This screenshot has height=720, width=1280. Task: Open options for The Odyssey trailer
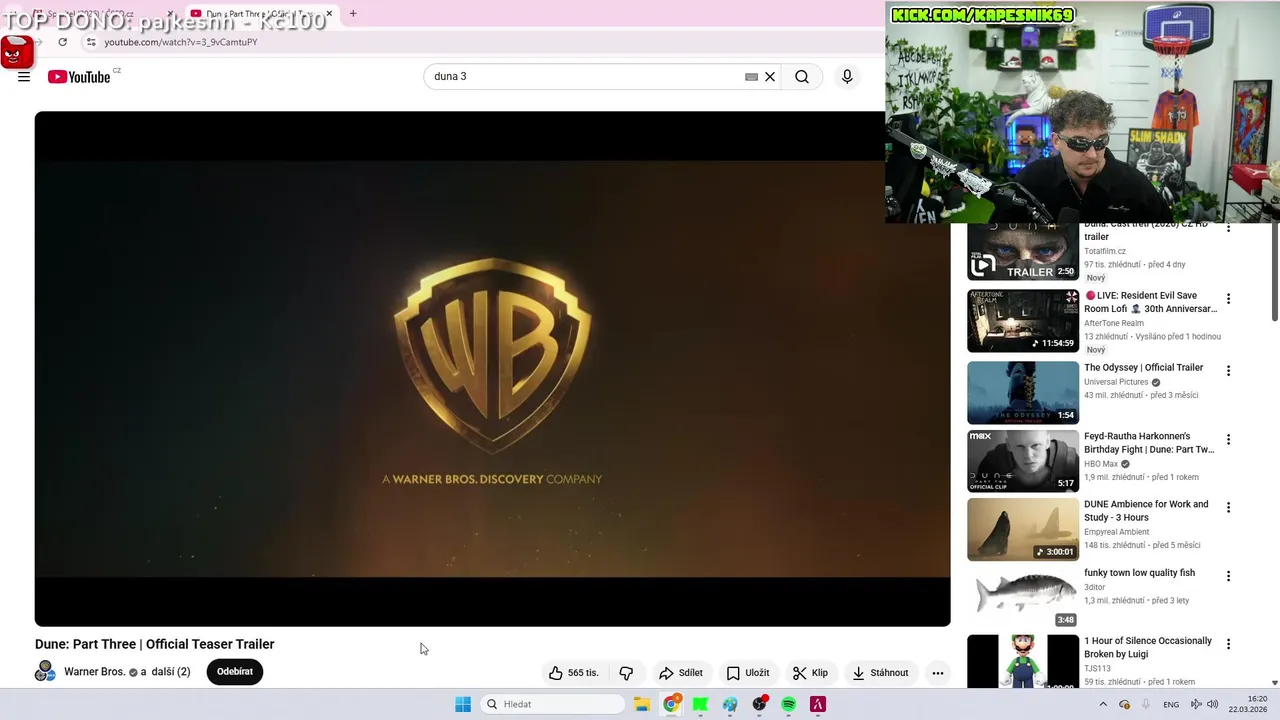(1228, 371)
